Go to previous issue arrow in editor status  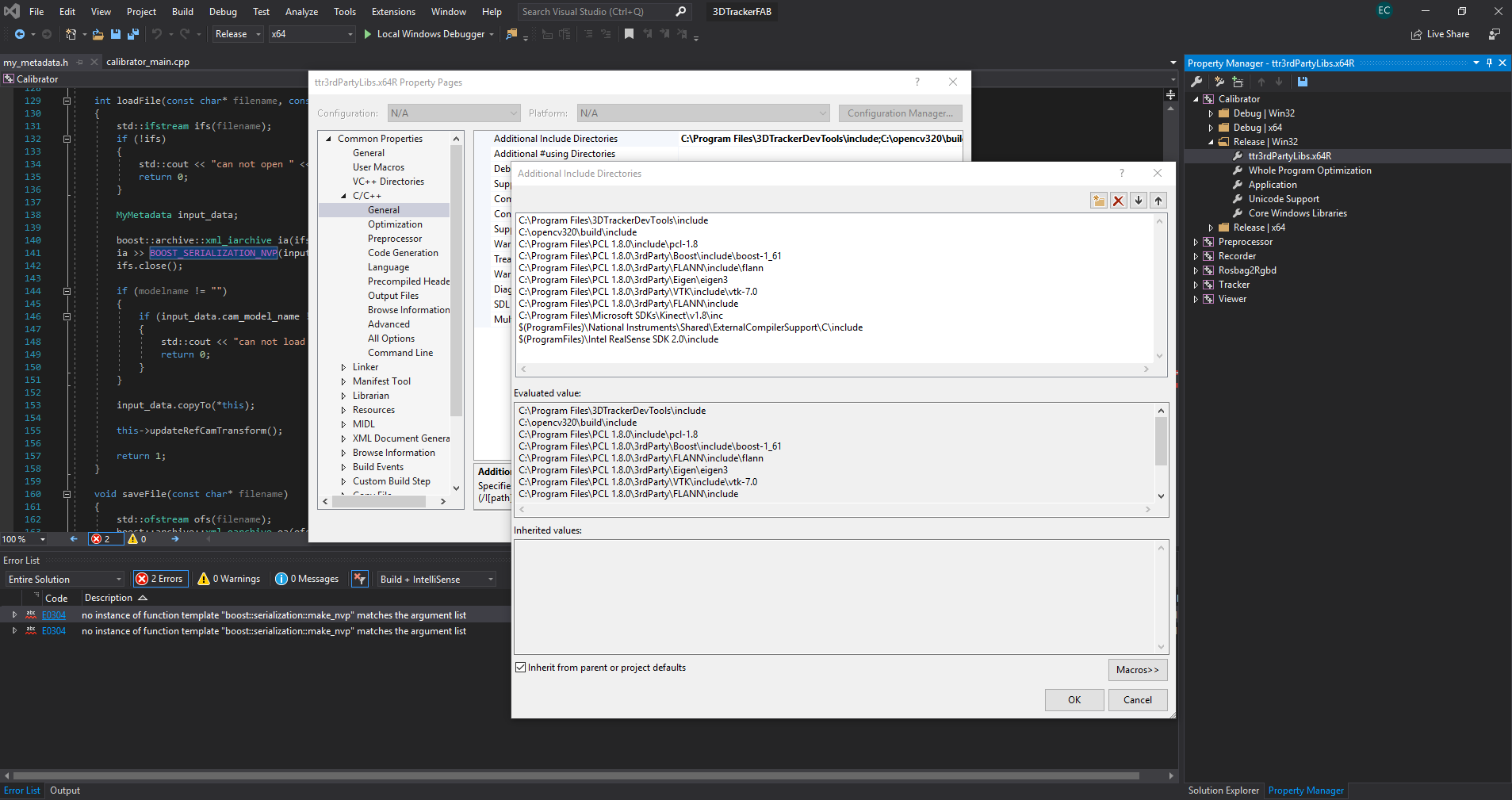pos(74,539)
